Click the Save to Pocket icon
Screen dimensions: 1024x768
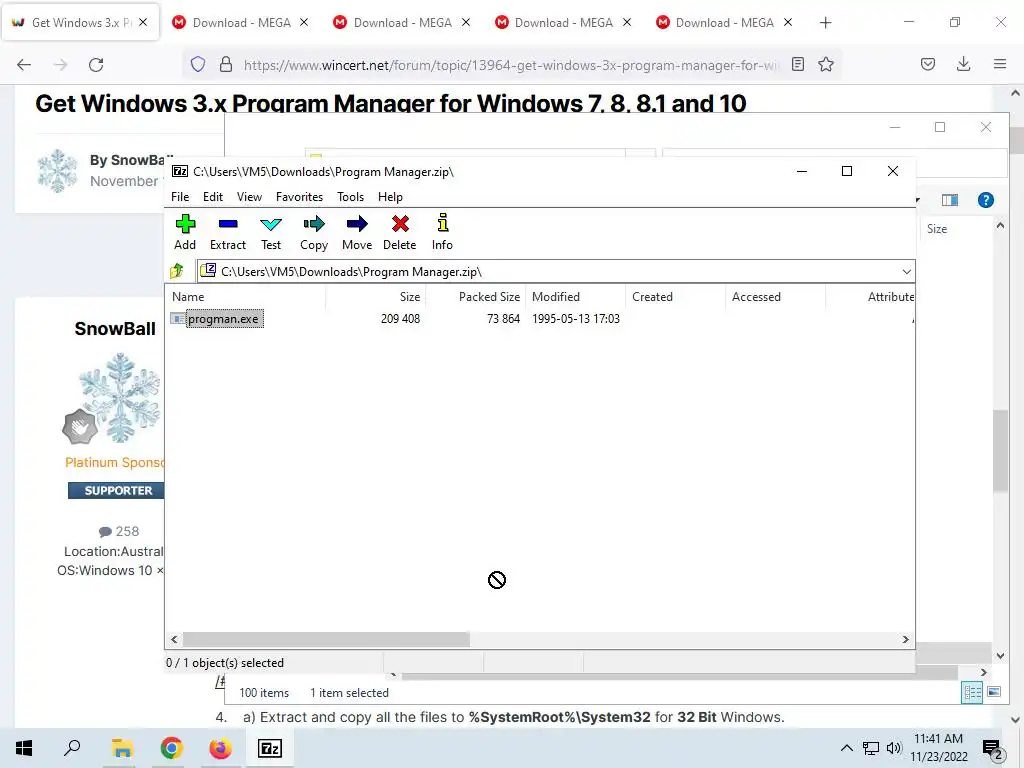pyautogui.click(x=927, y=64)
